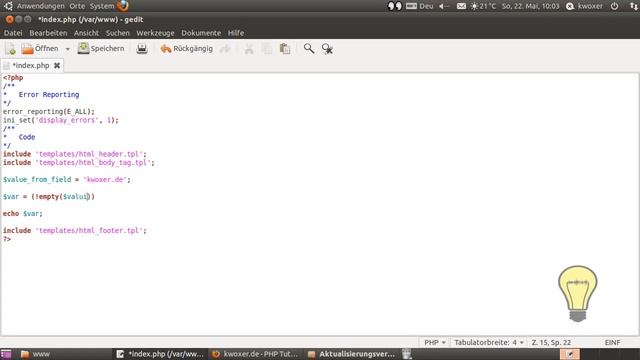Open the Tabulatorbreite dropdown
This screenshot has width=640, height=360.
(489, 342)
